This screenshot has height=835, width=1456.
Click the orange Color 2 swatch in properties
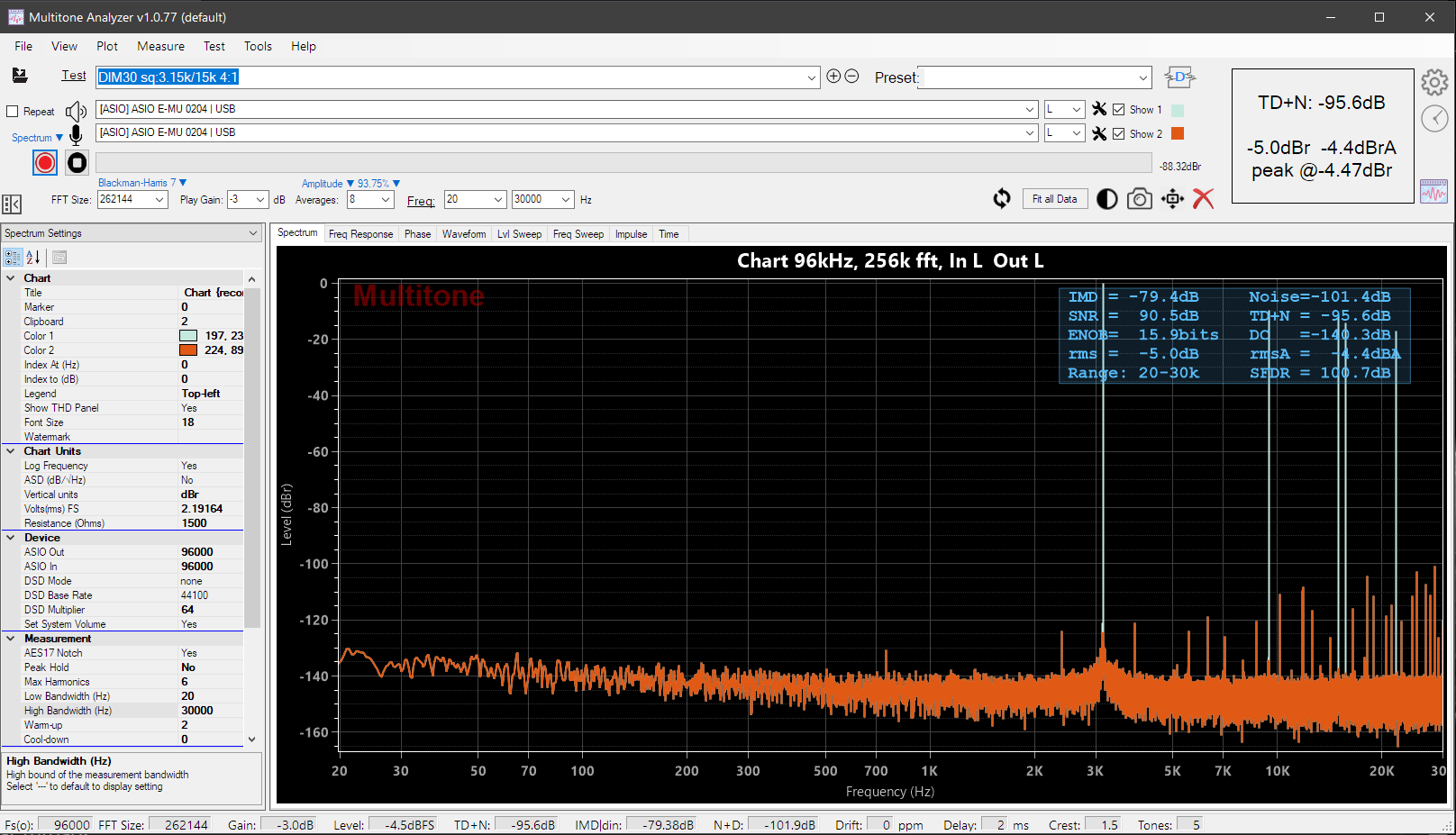[188, 350]
